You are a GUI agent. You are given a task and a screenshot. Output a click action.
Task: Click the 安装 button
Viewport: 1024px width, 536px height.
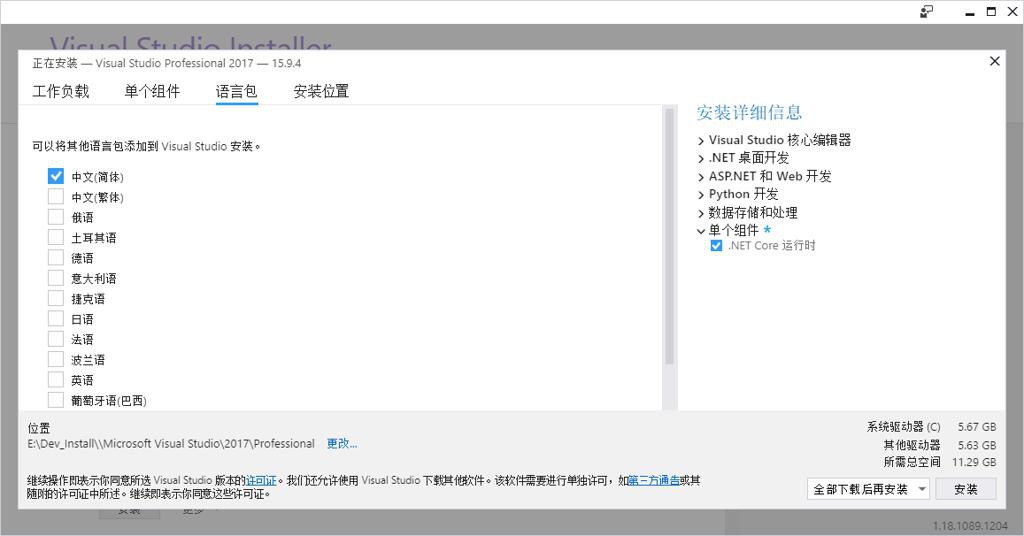tap(966, 489)
